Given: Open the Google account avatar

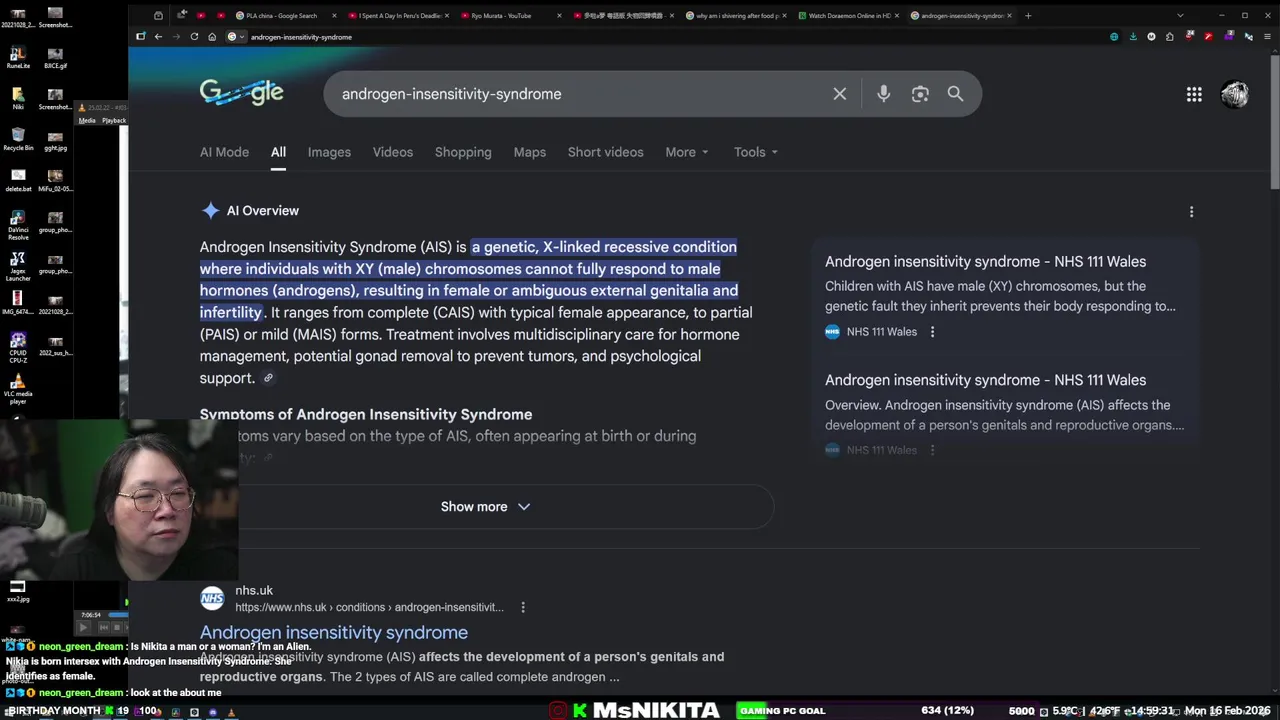Looking at the screenshot, I should click(x=1235, y=94).
